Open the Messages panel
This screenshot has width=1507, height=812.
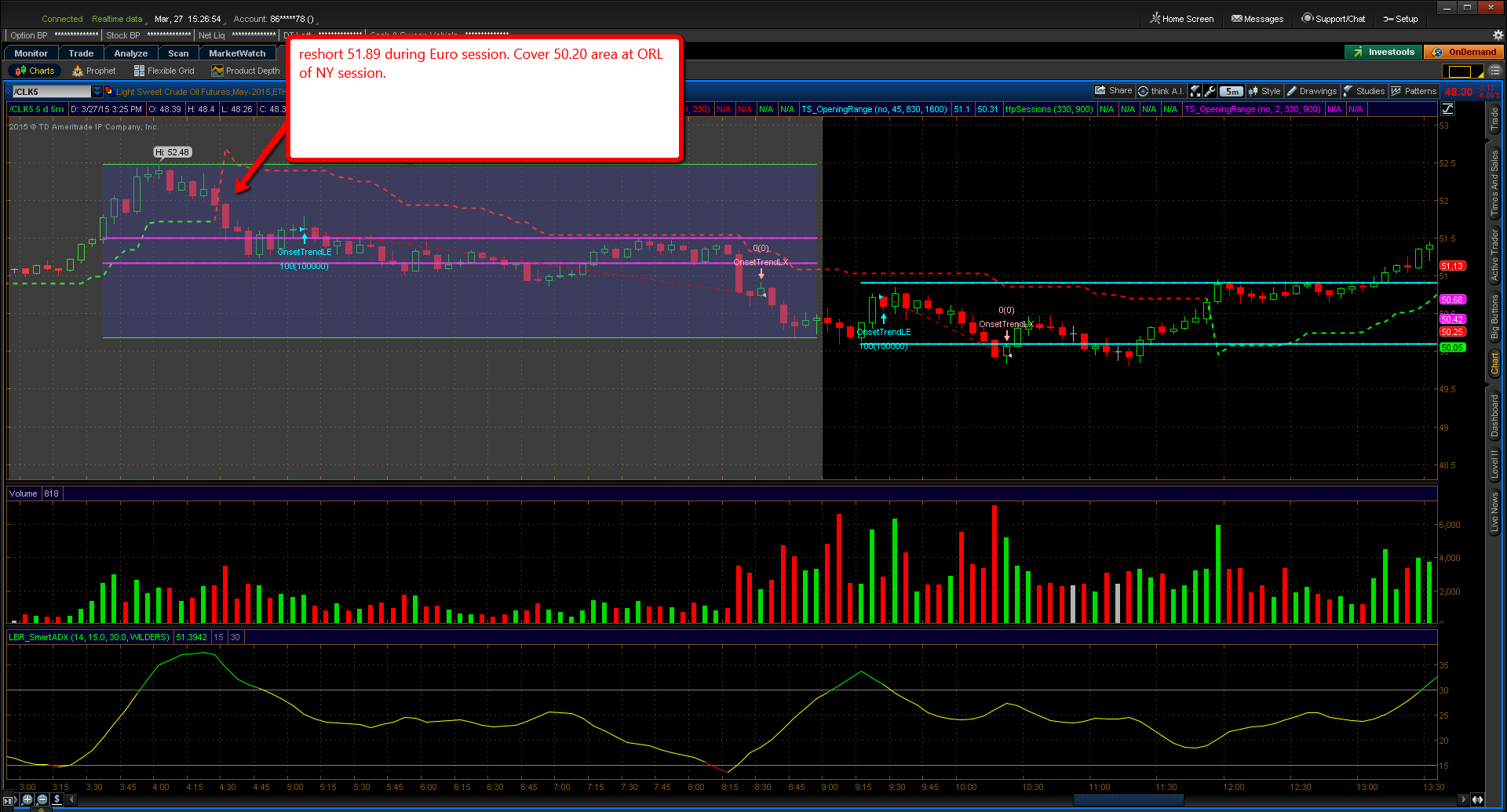pyautogui.click(x=1257, y=19)
